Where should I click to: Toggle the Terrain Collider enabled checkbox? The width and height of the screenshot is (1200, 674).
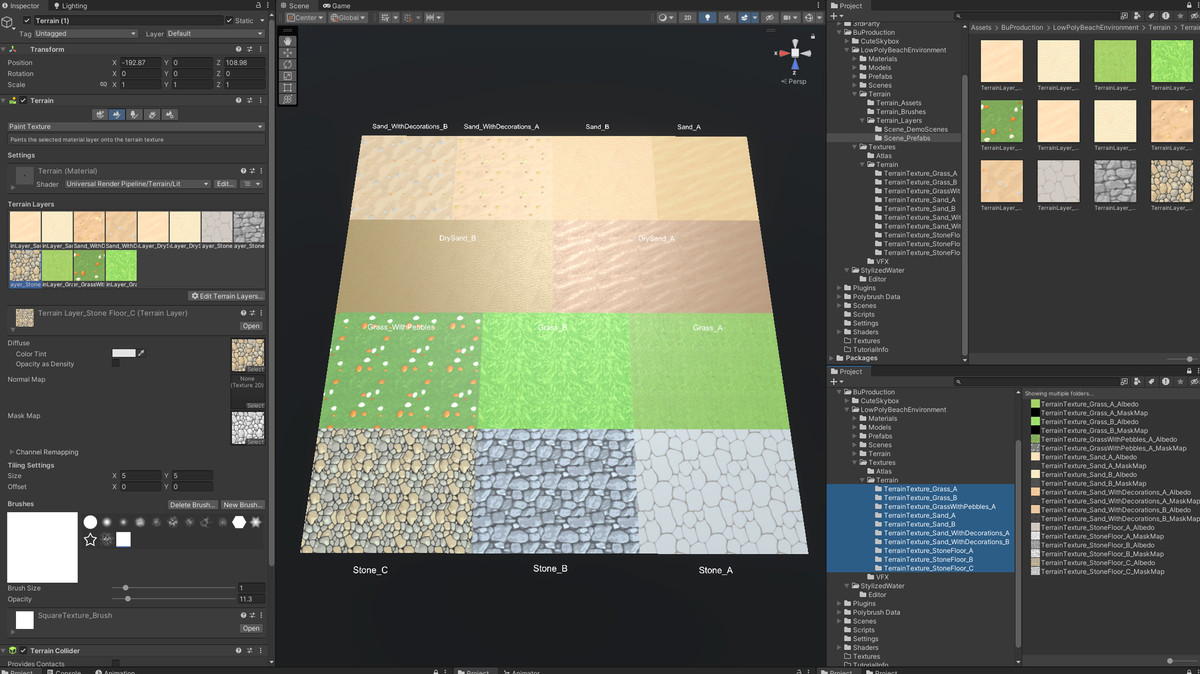pos(23,651)
